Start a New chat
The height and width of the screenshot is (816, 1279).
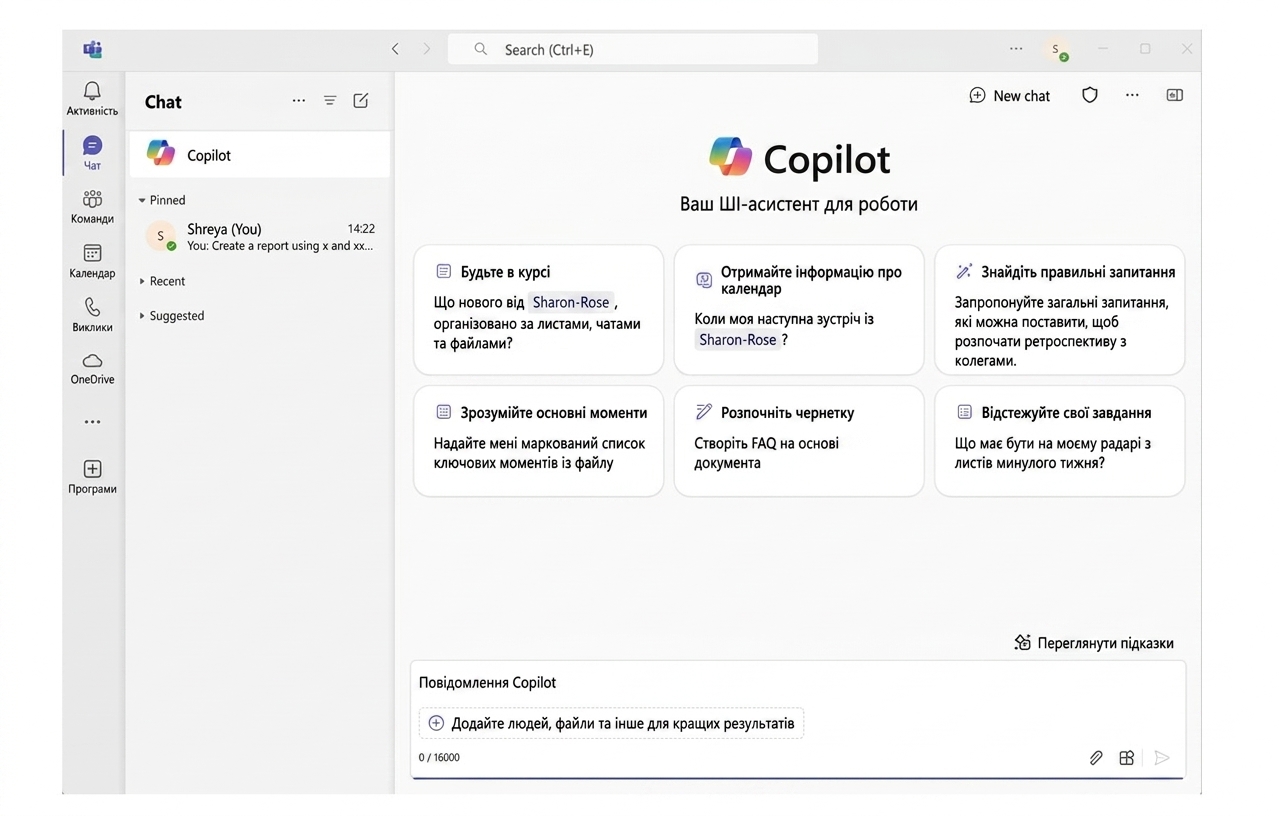coord(1010,96)
